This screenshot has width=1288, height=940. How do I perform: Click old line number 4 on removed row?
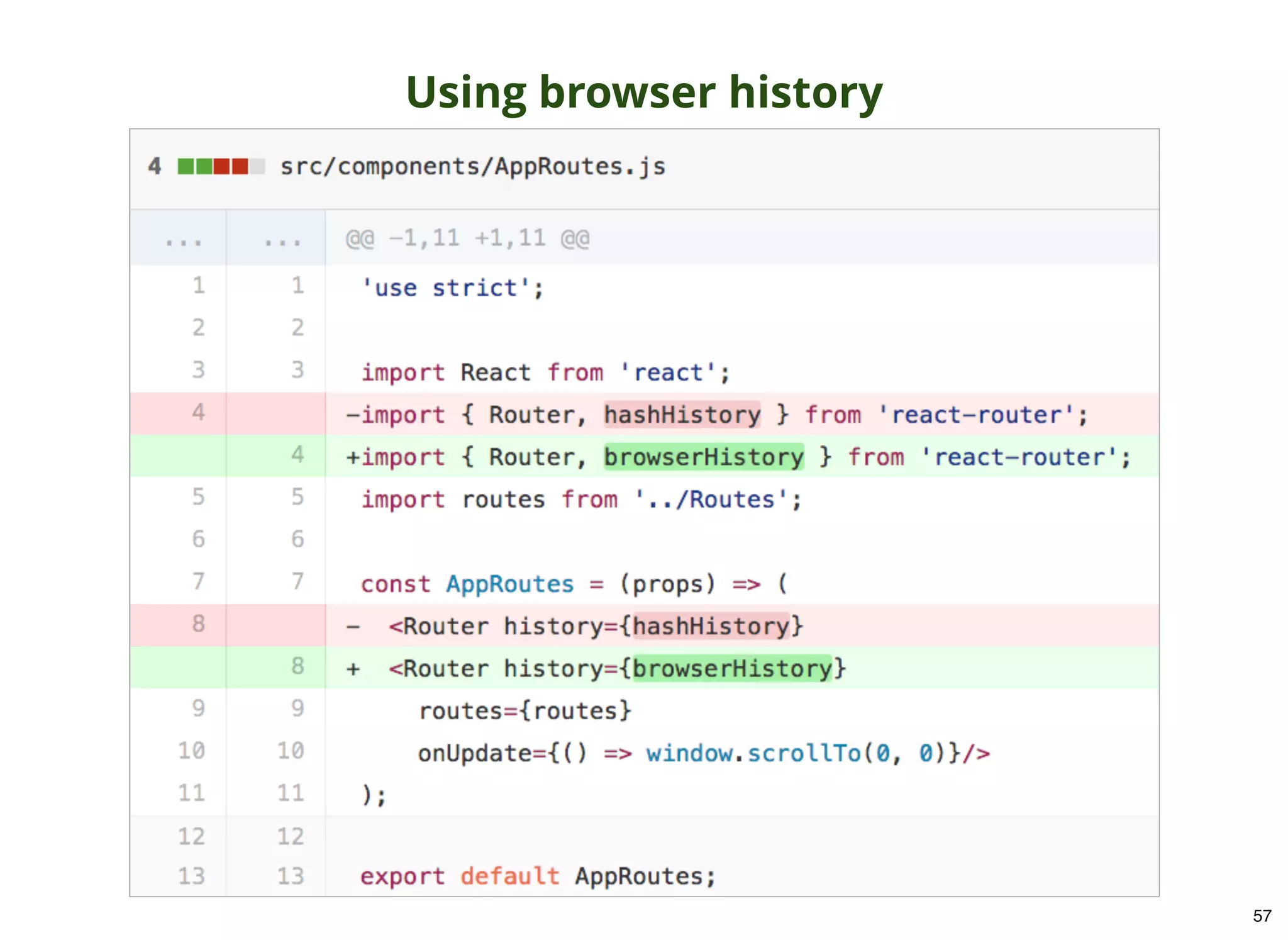198,413
